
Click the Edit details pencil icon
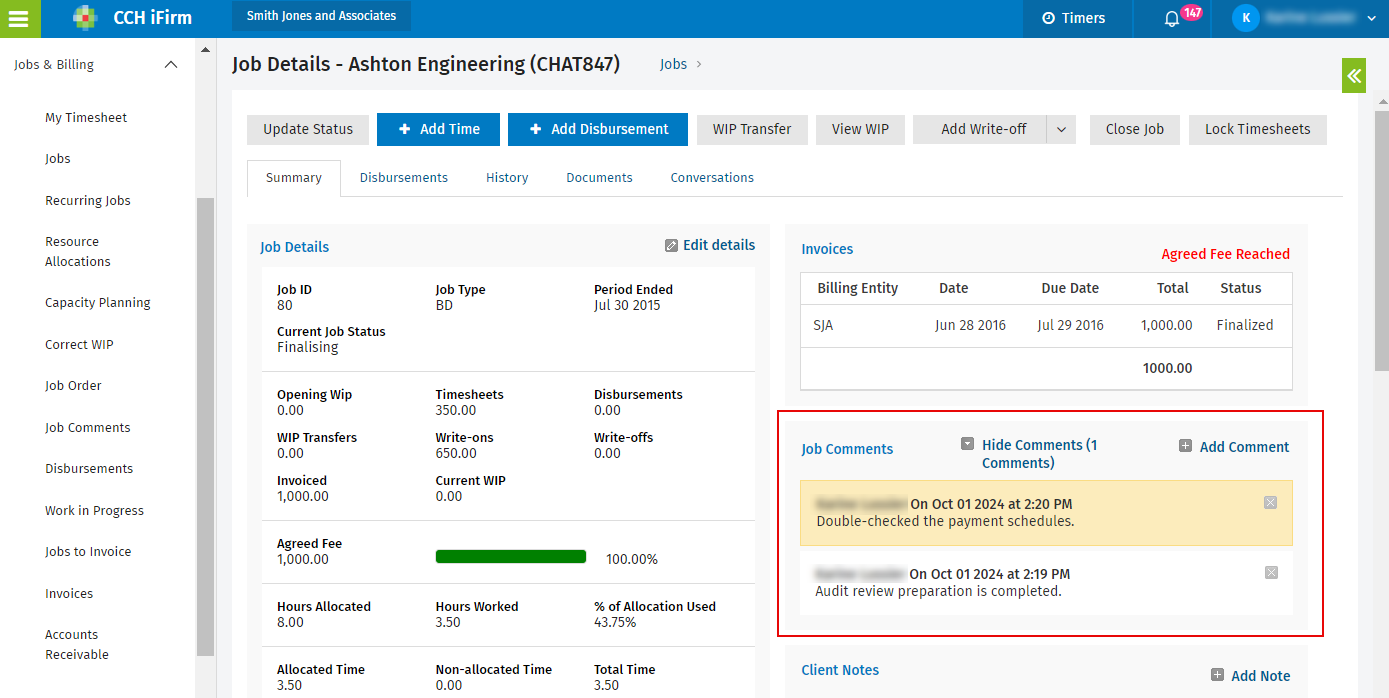coord(671,246)
